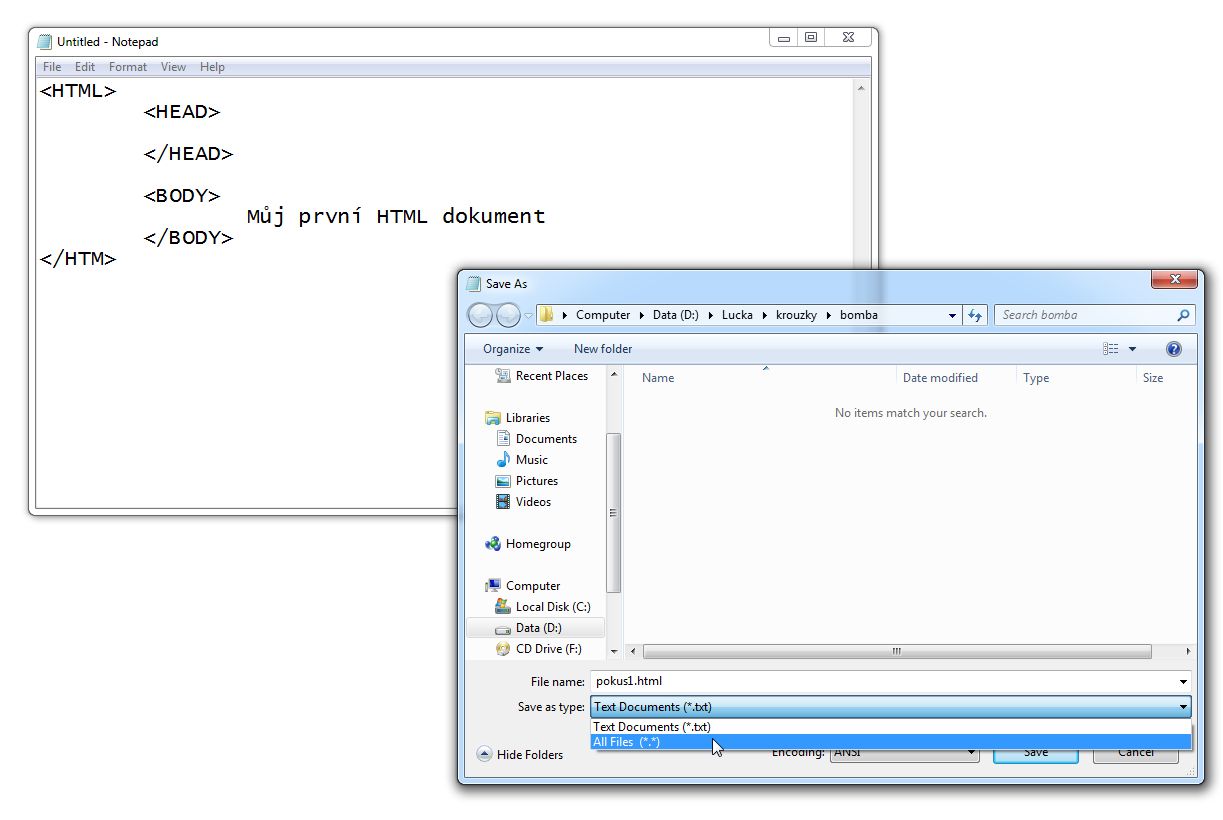Screen dimensions: 1223x820
Task: Open the Organize dropdown menu
Action: pos(512,349)
